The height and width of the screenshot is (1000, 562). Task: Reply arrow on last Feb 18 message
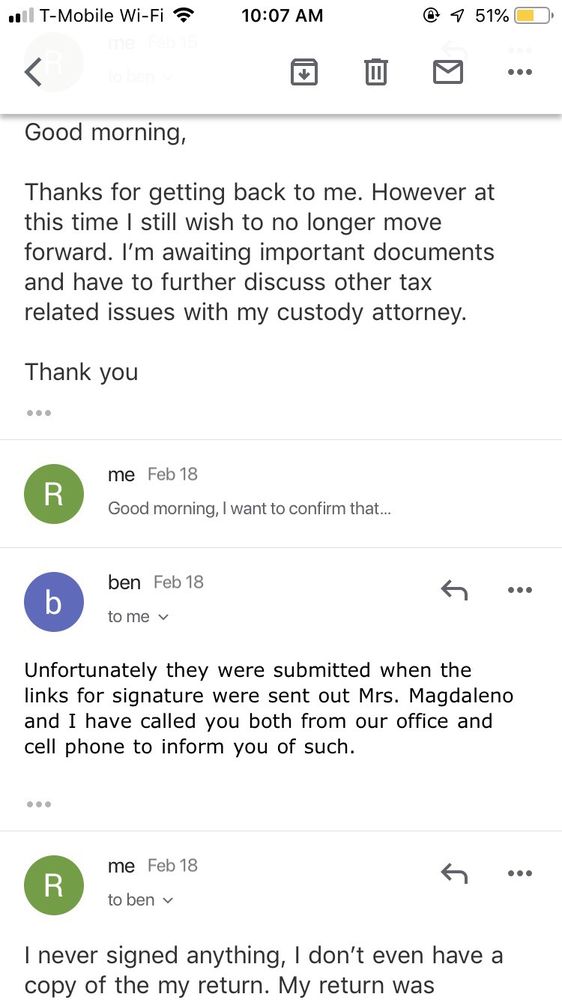click(x=454, y=874)
